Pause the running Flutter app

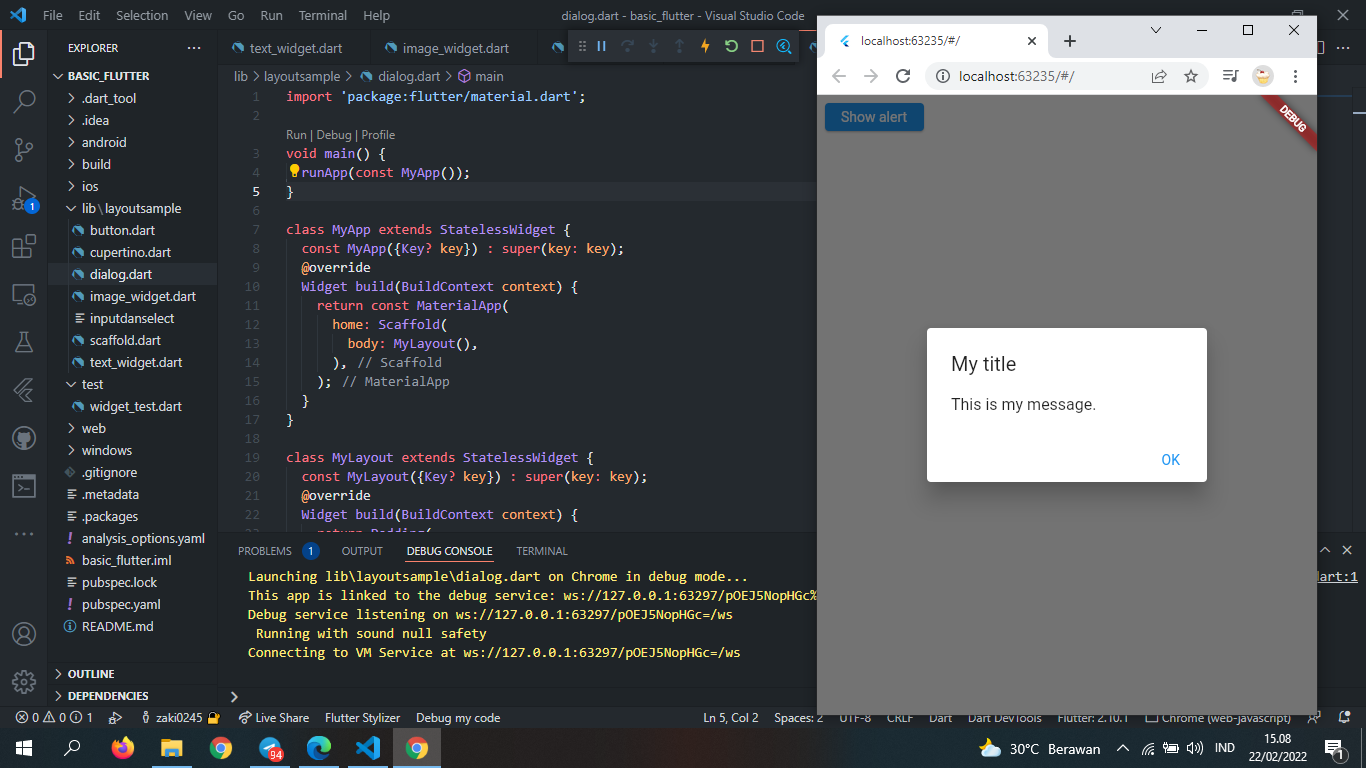(x=602, y=46)
